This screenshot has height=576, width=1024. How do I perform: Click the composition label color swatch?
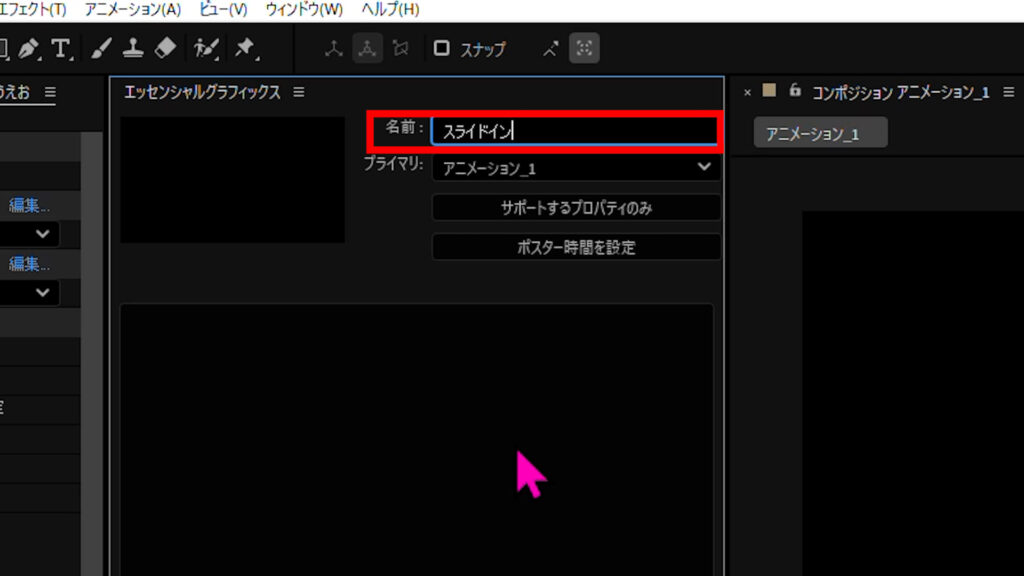769,91
